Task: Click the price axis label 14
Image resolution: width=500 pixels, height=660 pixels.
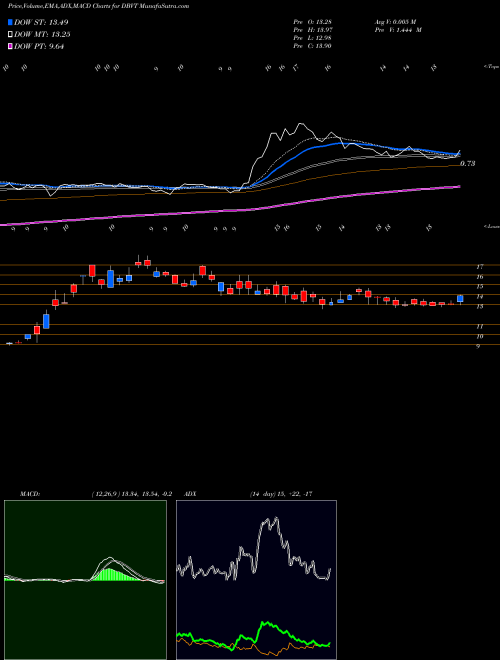Action: point(479,297)
